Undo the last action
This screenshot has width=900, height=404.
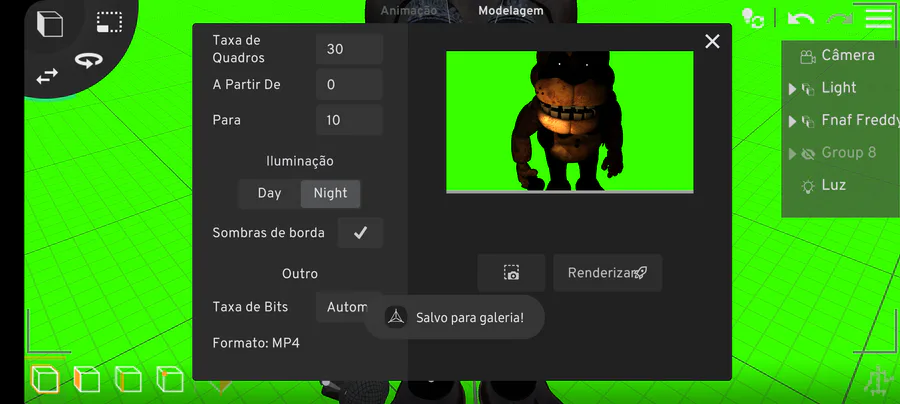pos(800,19)
